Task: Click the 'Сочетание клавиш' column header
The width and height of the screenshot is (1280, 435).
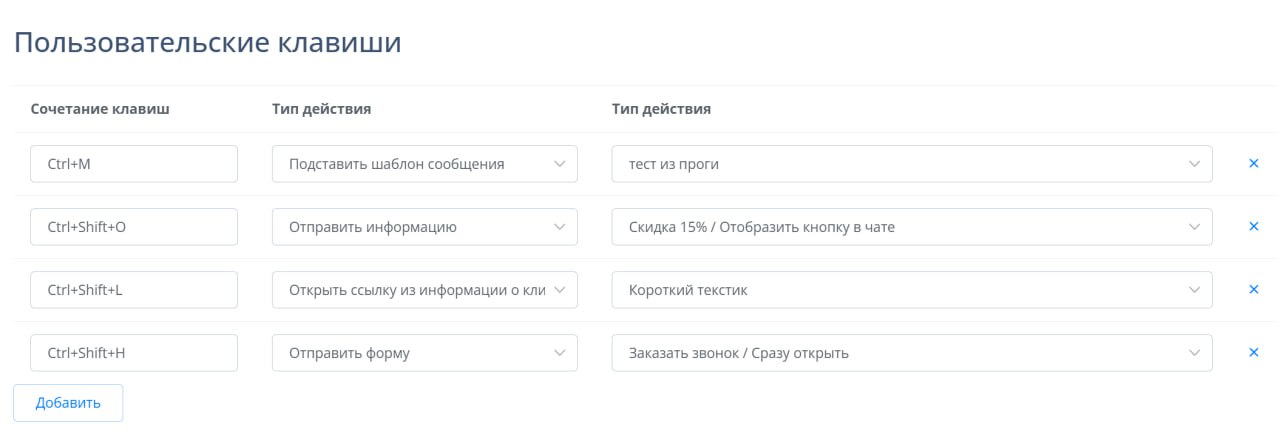Action: click(x=100, y=109)
